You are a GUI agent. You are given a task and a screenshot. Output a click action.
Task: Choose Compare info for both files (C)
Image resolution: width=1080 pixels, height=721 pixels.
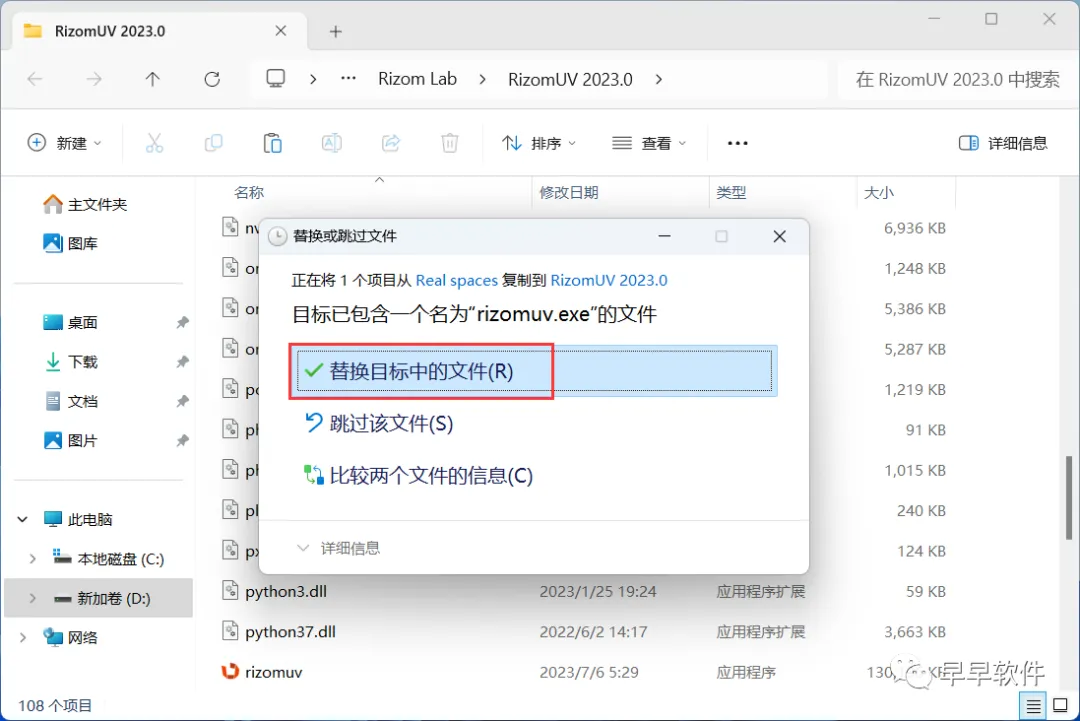coord(419,475)
